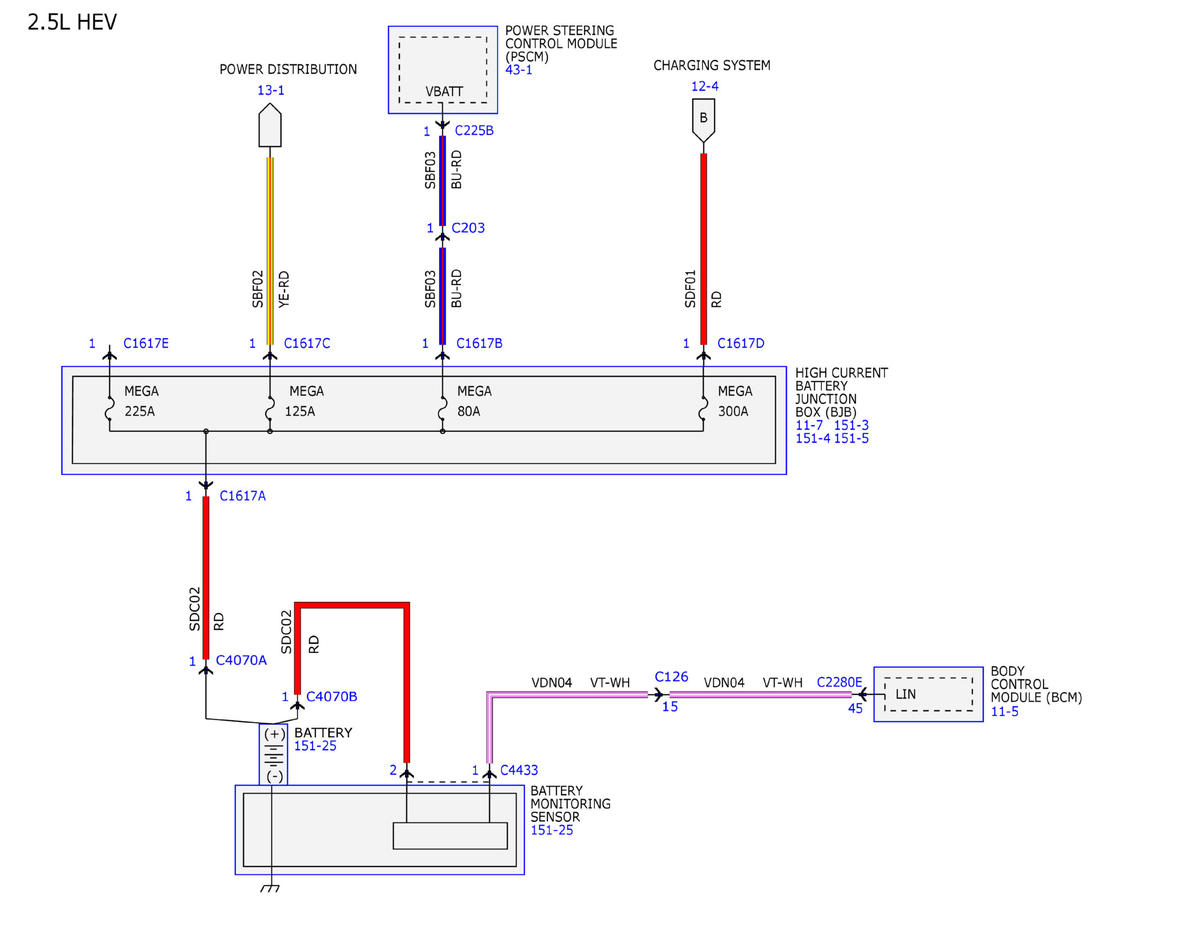Select connector C1617A label
This screenshot has height=927, width=1200.
click(243, 496)
